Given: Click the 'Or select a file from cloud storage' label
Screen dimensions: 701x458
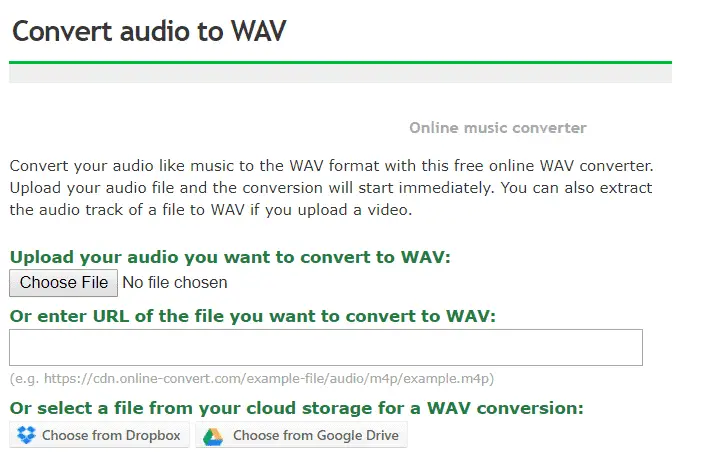Looking at the screenshot, I should tap(297, 408).
